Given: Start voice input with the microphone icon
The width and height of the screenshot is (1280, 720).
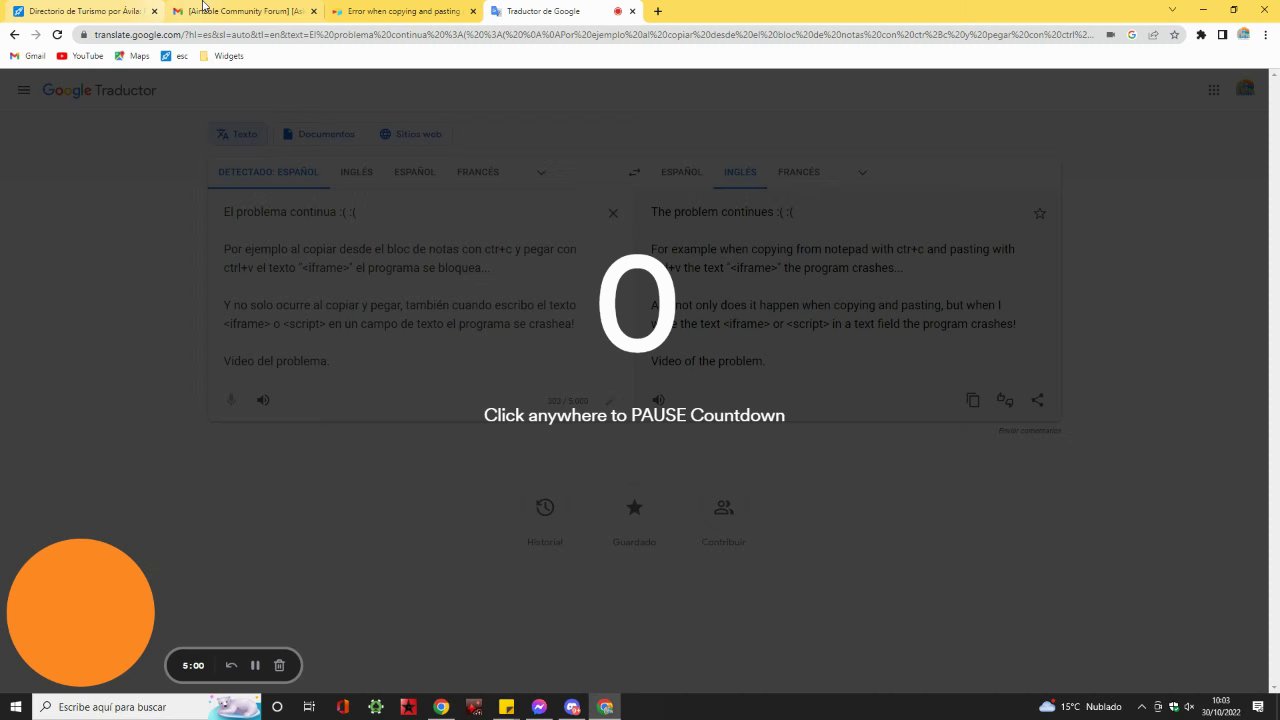Looking at the screenshot, I should (x=231, y=400).
